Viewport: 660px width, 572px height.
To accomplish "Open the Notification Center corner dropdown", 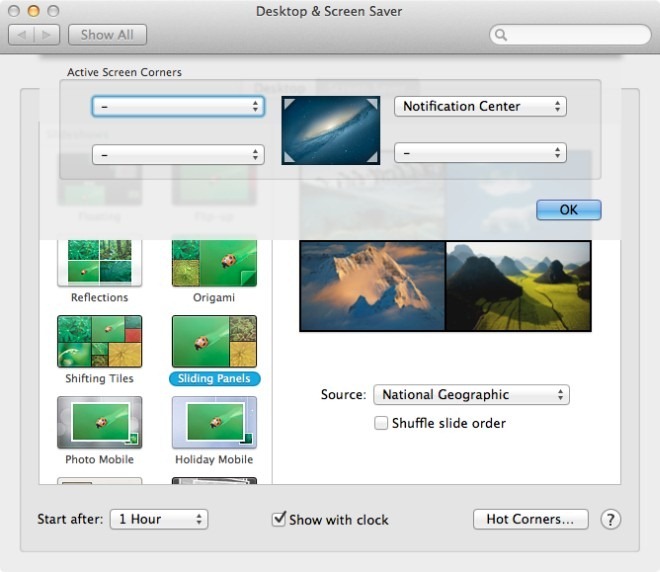I will pos(480,106).
